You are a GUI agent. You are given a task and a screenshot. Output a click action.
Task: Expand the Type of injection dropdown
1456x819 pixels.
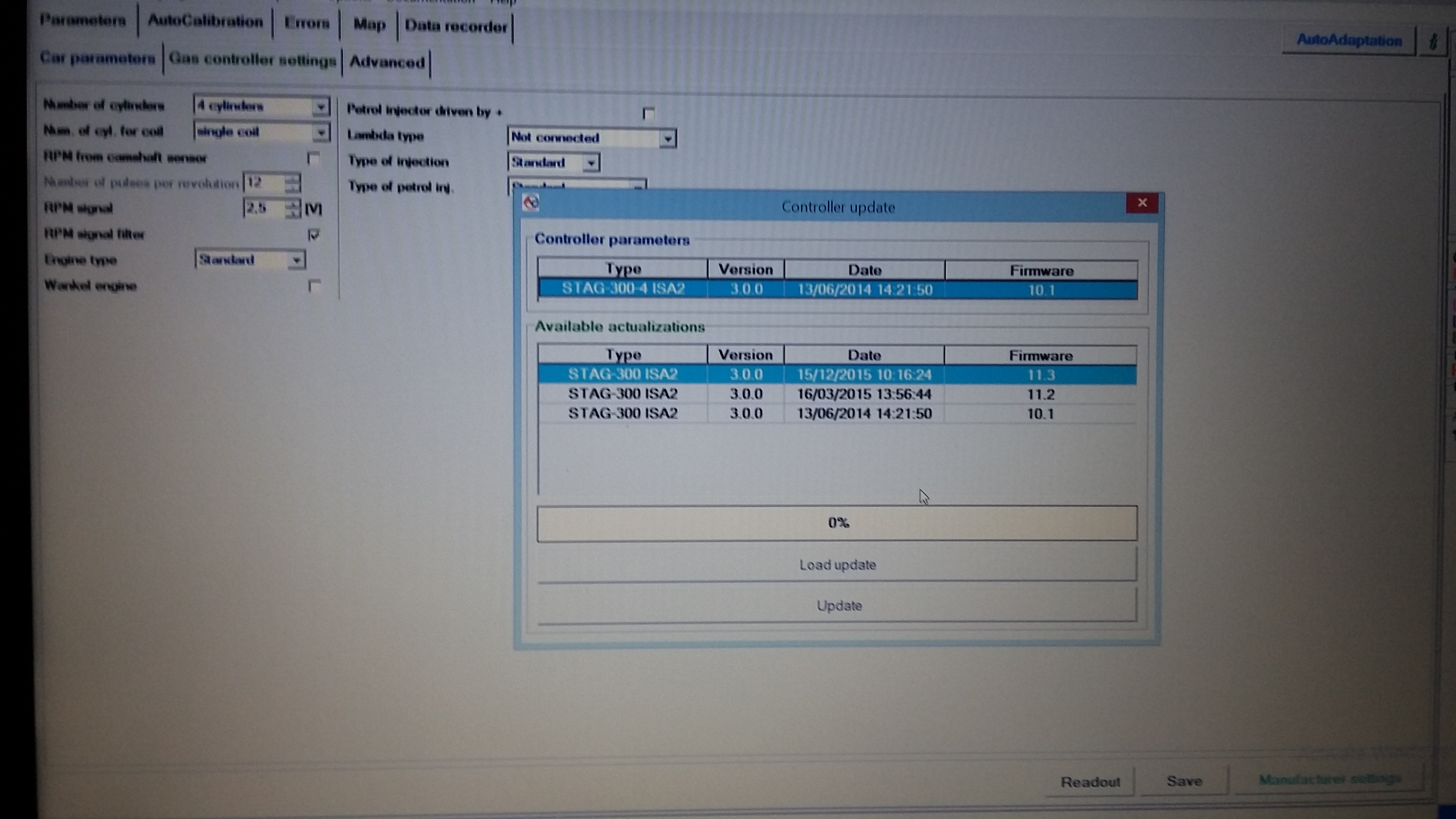(591, 163)
